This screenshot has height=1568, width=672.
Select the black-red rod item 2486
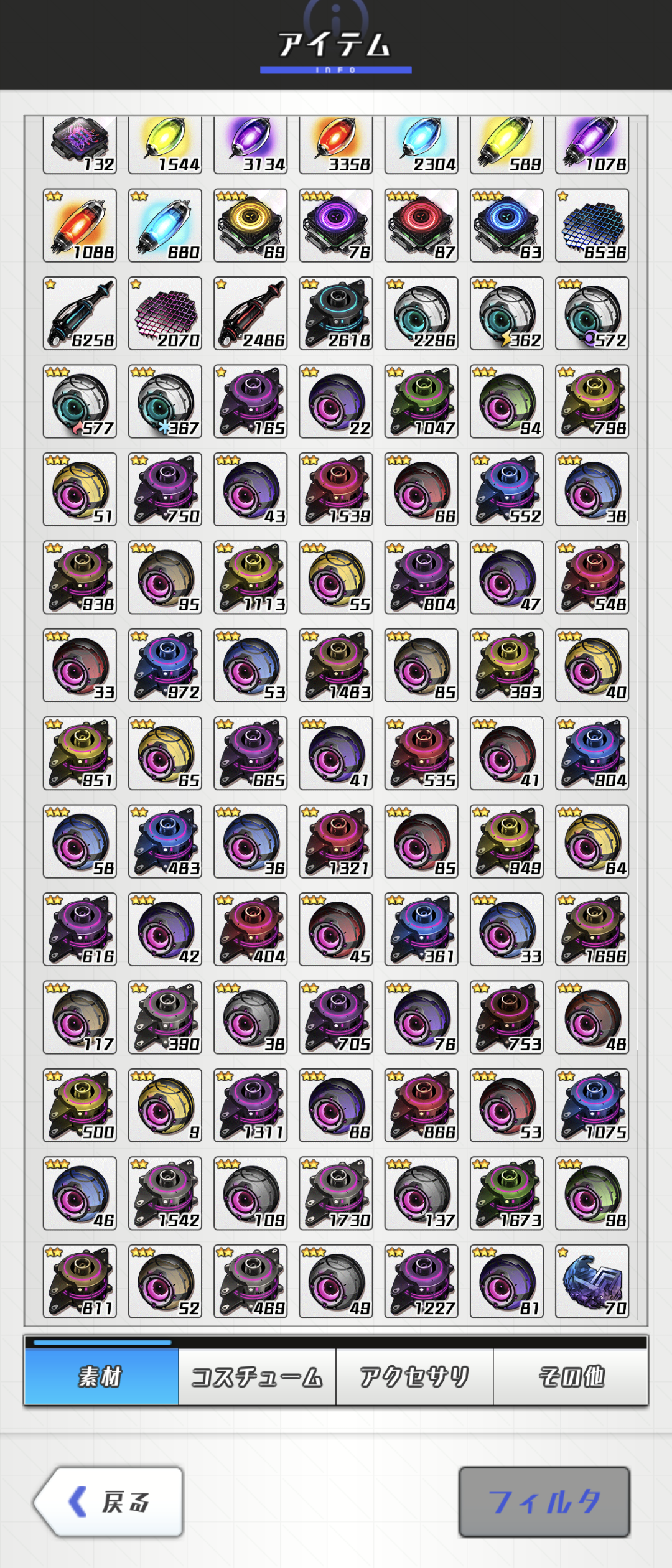click(251, 314)
